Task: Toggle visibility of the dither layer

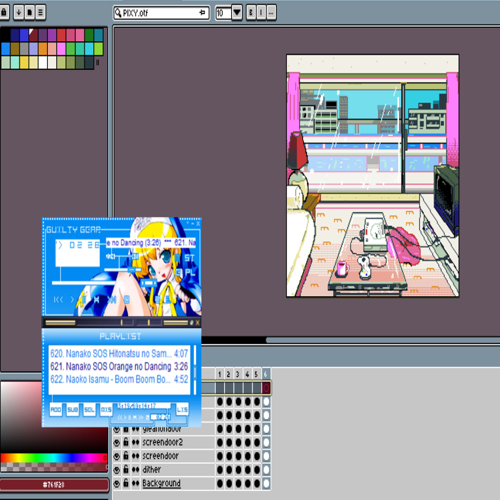Action: point(117,470)
